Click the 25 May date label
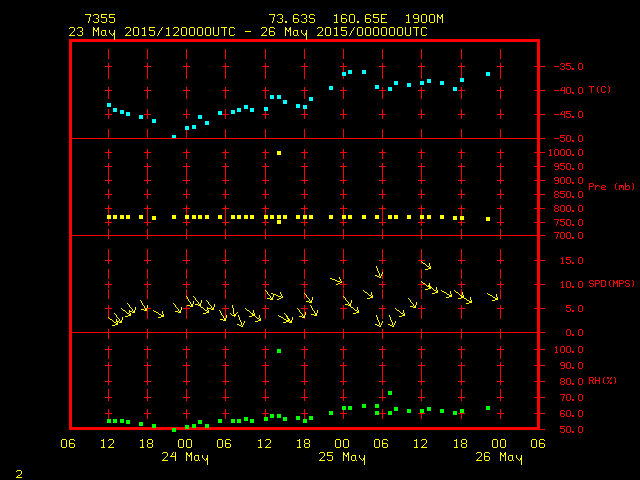The width and height of the screenshot is (640, 480). pyautogui.click(x=342, y=457)
